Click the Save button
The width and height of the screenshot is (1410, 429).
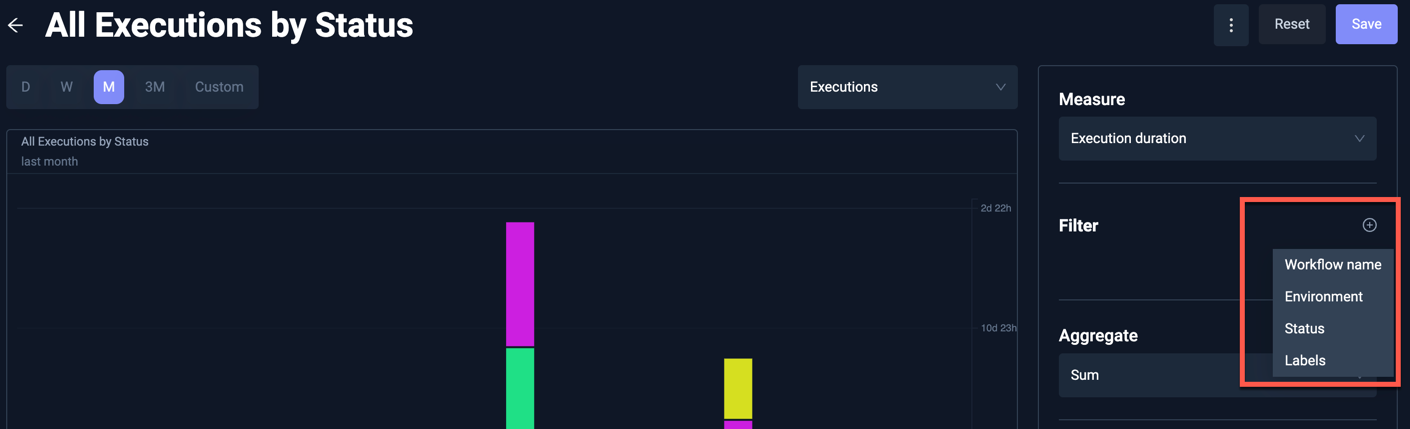(x=1366, y=25)
